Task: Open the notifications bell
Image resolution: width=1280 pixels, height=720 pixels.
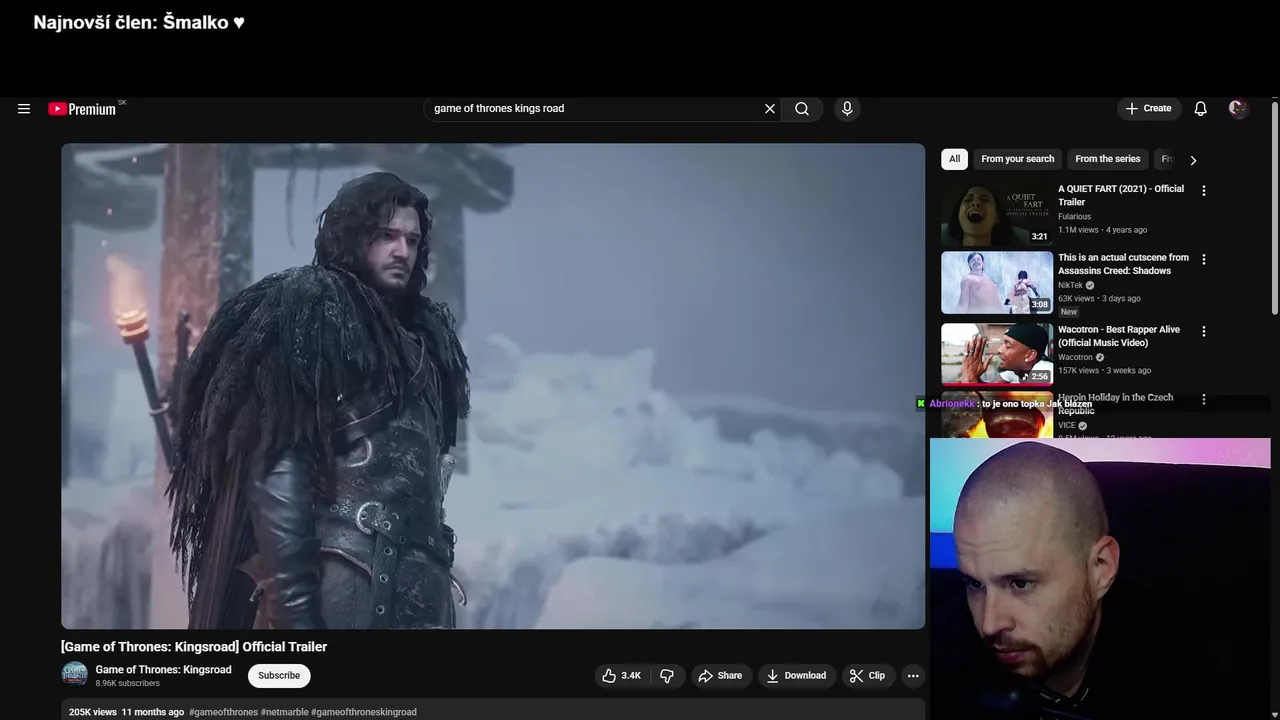Action: (1200, 109)
